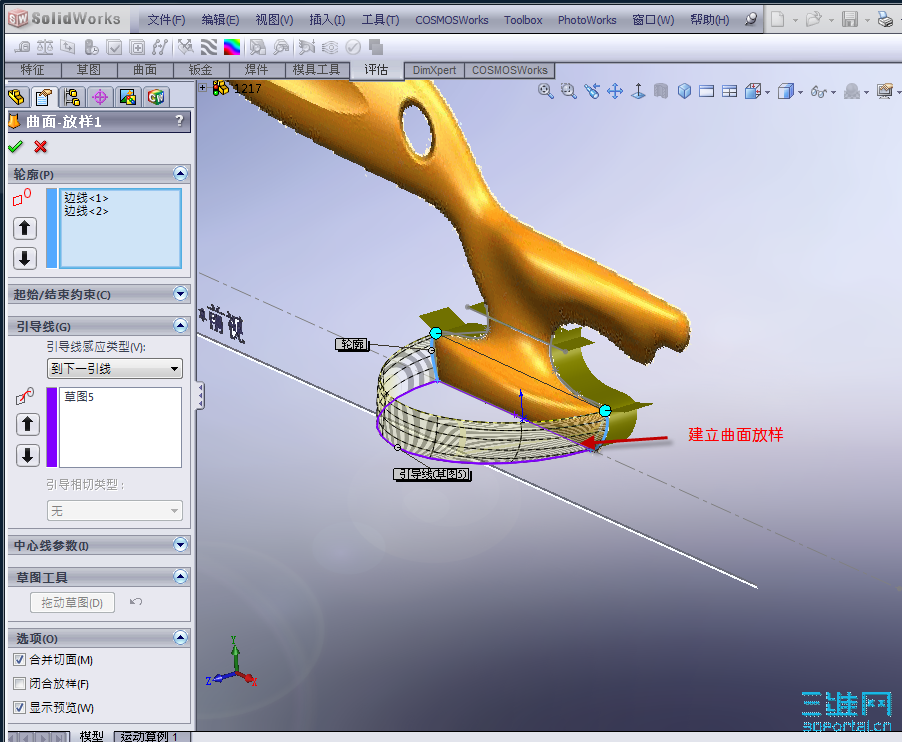Move profile down in 轮廓 list
The image size is (902, 742).
coord(25,258)
